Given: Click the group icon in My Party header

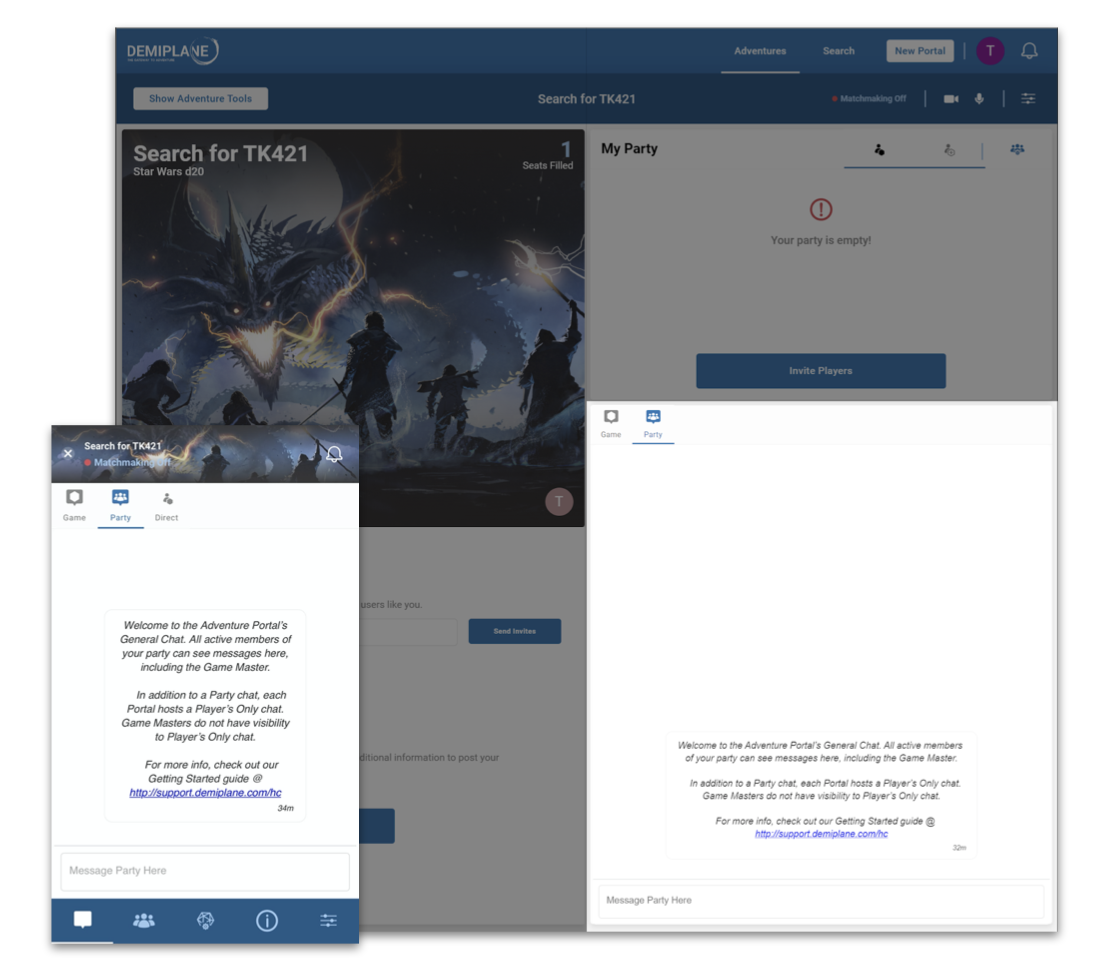Looking at the screenshot, I should click(x=1017, y=149).
